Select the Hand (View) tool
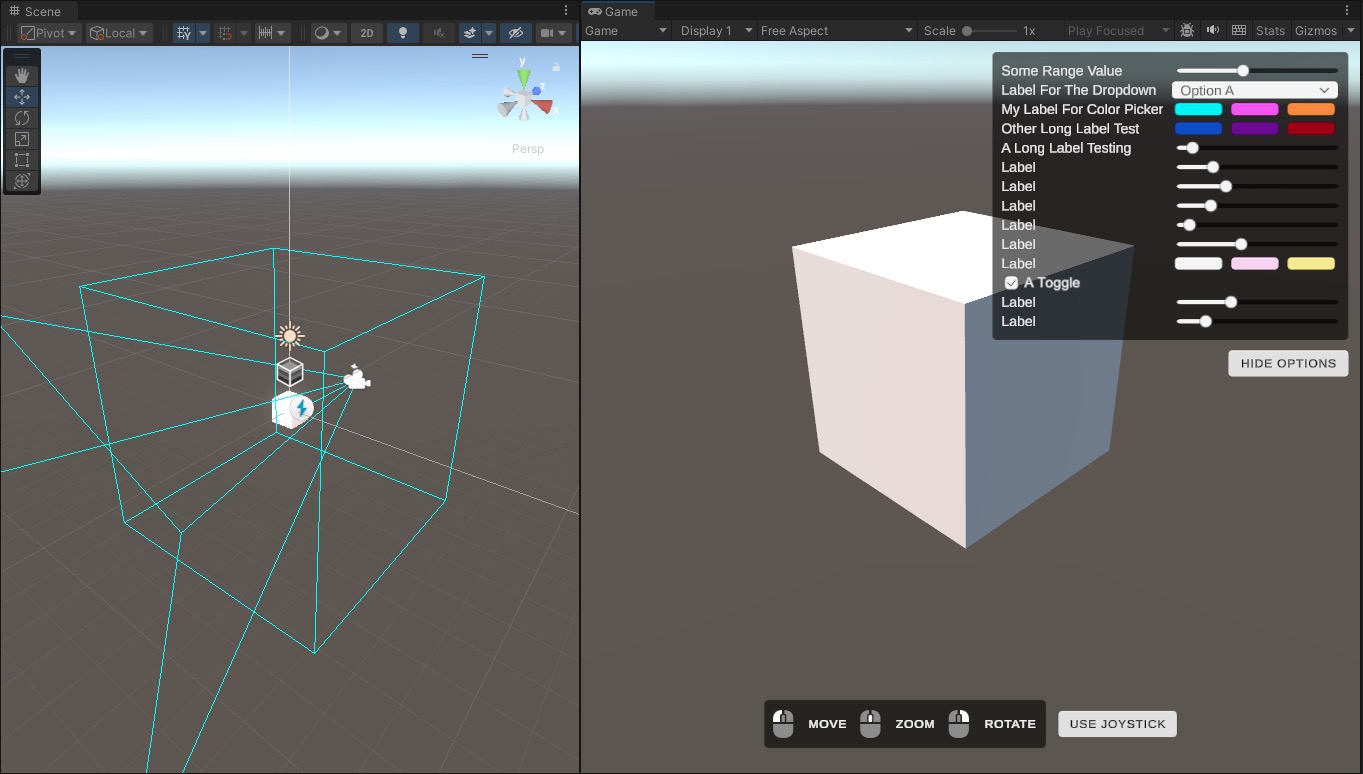This screenshot has height=774, width=1363. pos(22,76)
